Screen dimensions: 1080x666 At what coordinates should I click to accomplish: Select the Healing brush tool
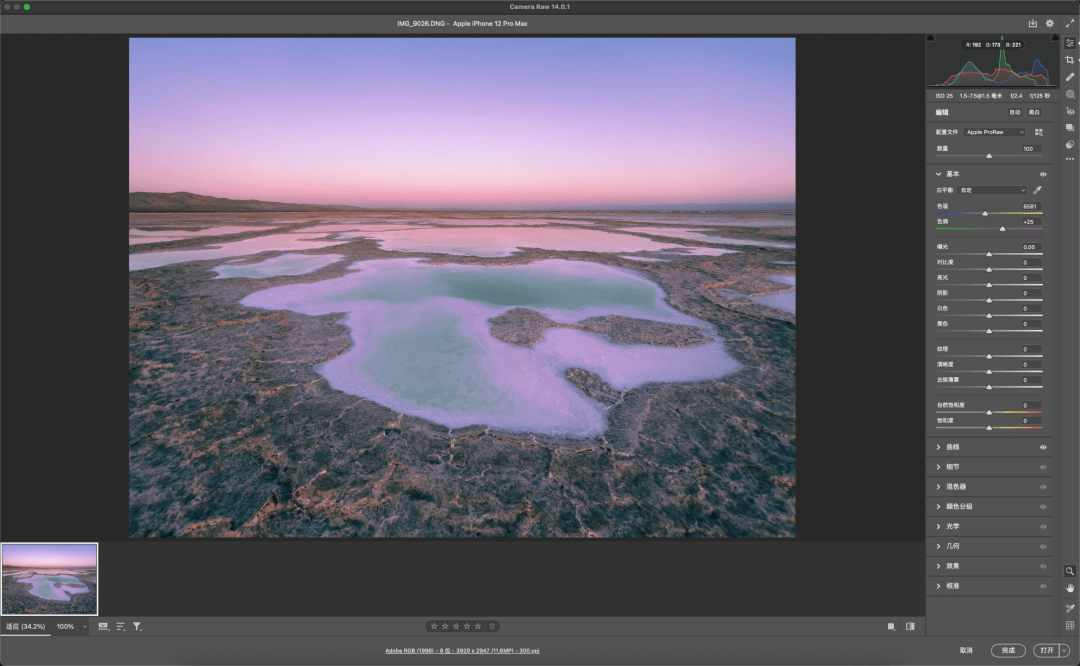pyautogui.click(x=1070, y=77)
